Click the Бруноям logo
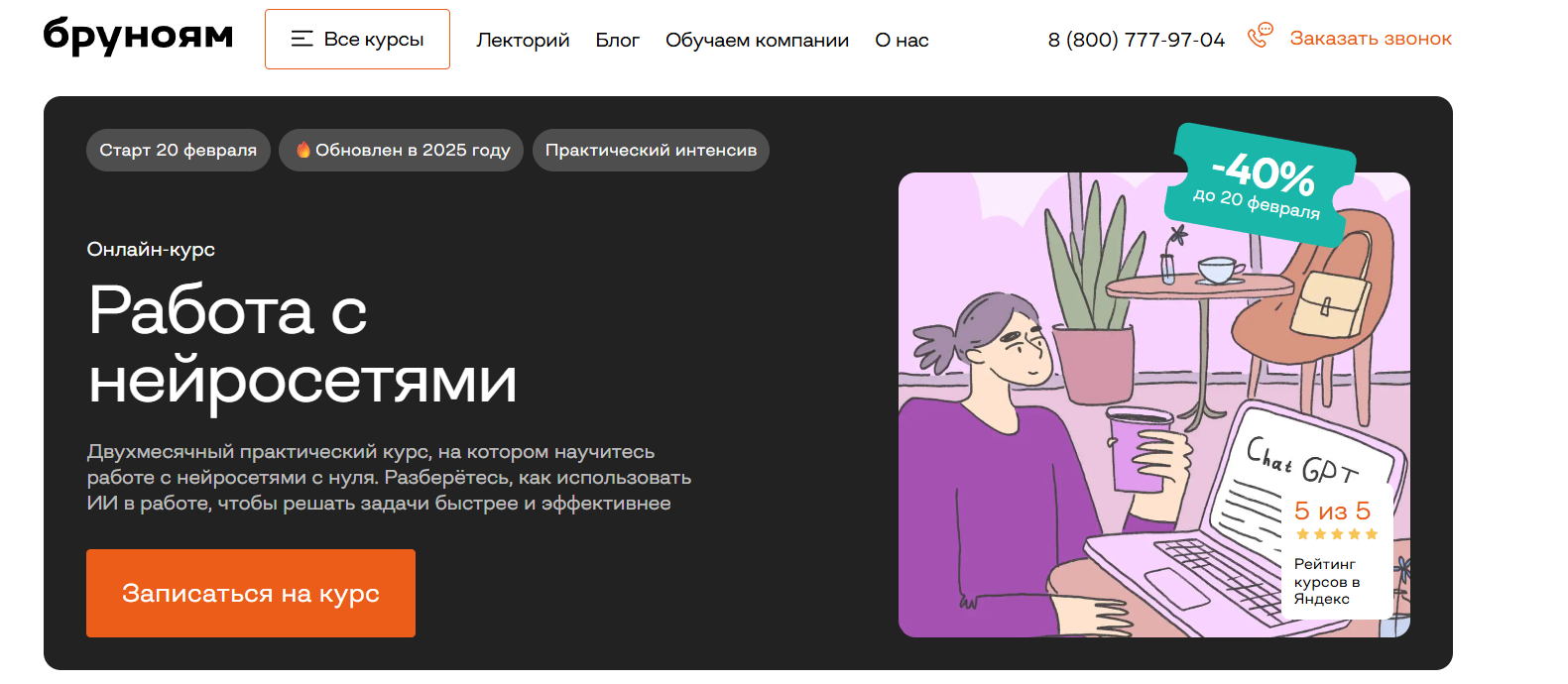The height and width of the screenshot is (684, 1568). [138, 36]
